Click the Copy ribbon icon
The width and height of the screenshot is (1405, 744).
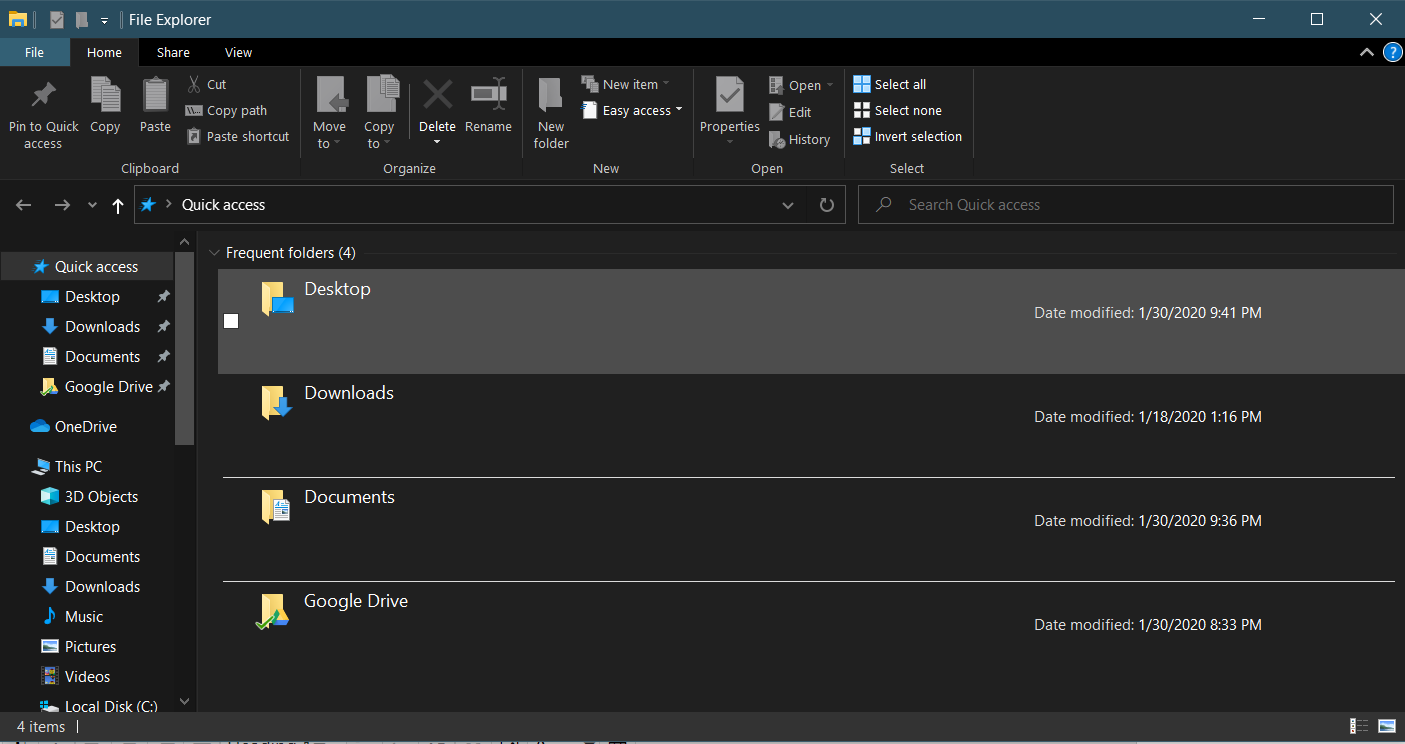tap(105, 95)
